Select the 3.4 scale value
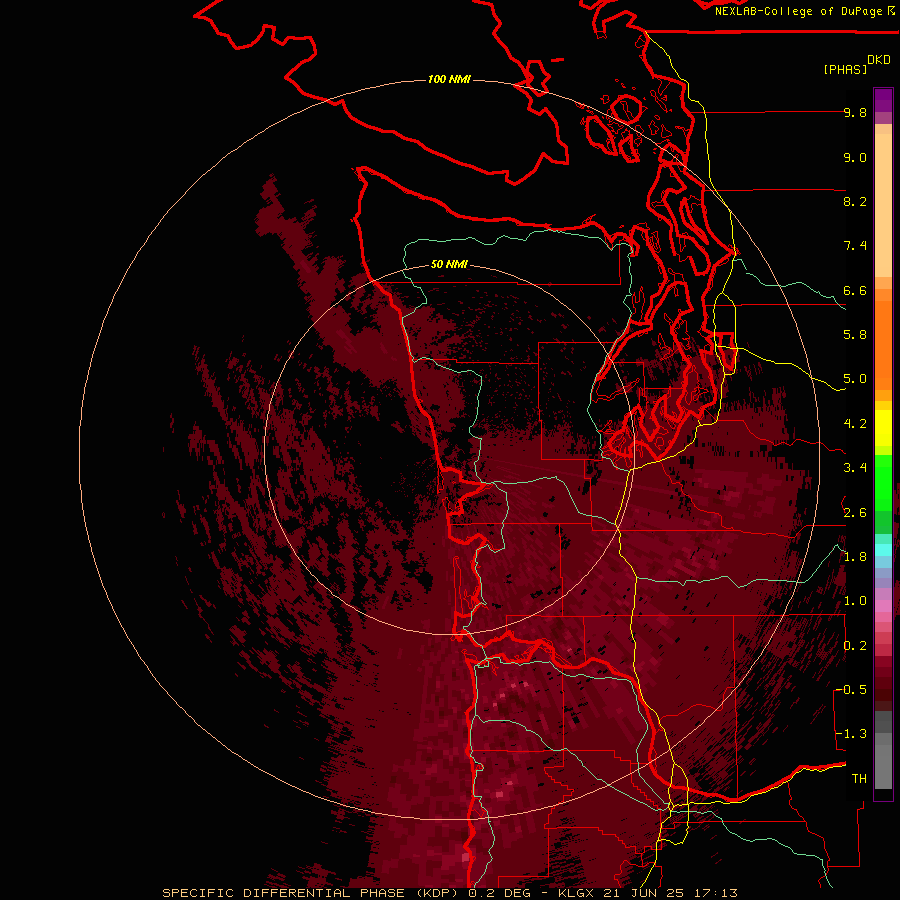900x900 pixels. click(x=855, y=468)
